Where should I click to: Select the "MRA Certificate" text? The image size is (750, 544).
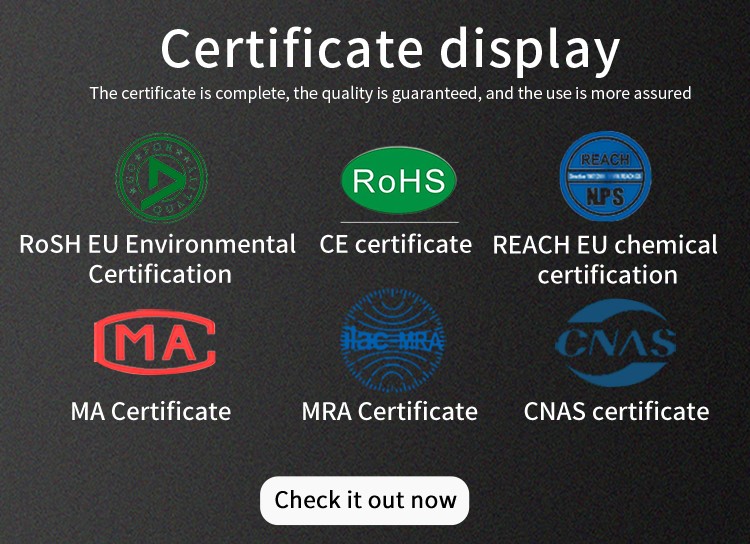coord(390,411)
